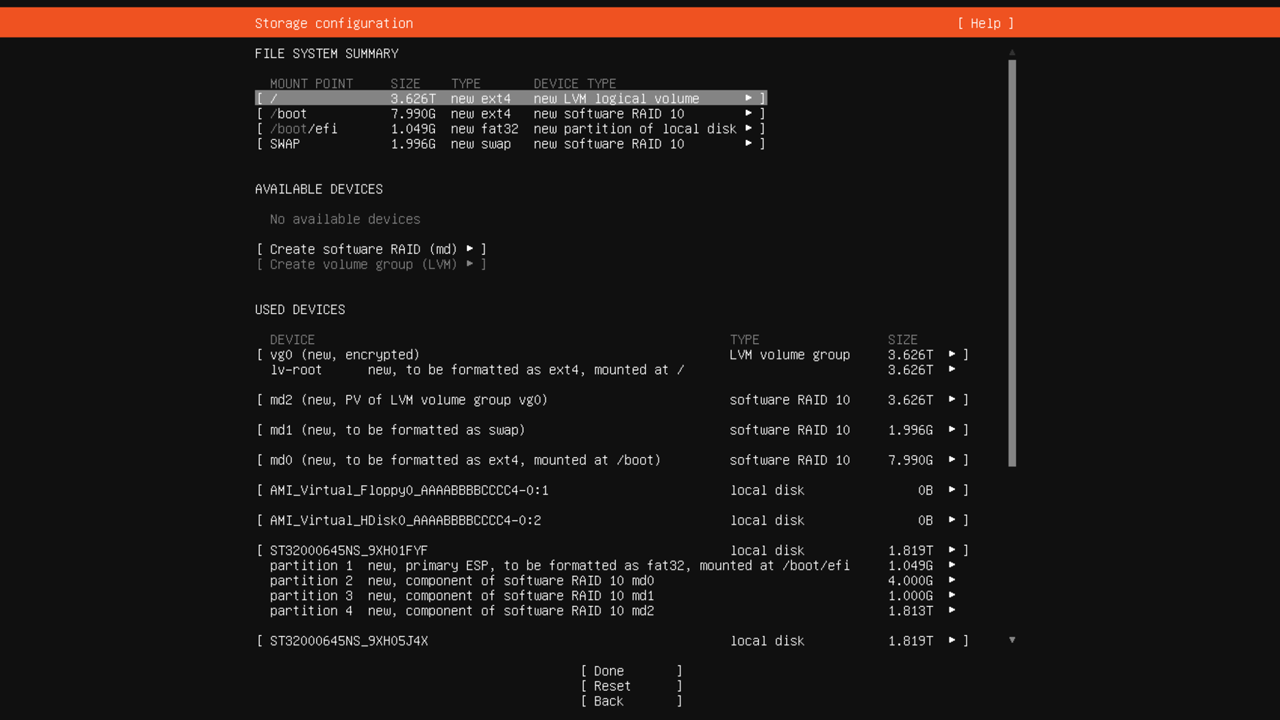Click the scrollbar down arrow

tap(1012, 640)
